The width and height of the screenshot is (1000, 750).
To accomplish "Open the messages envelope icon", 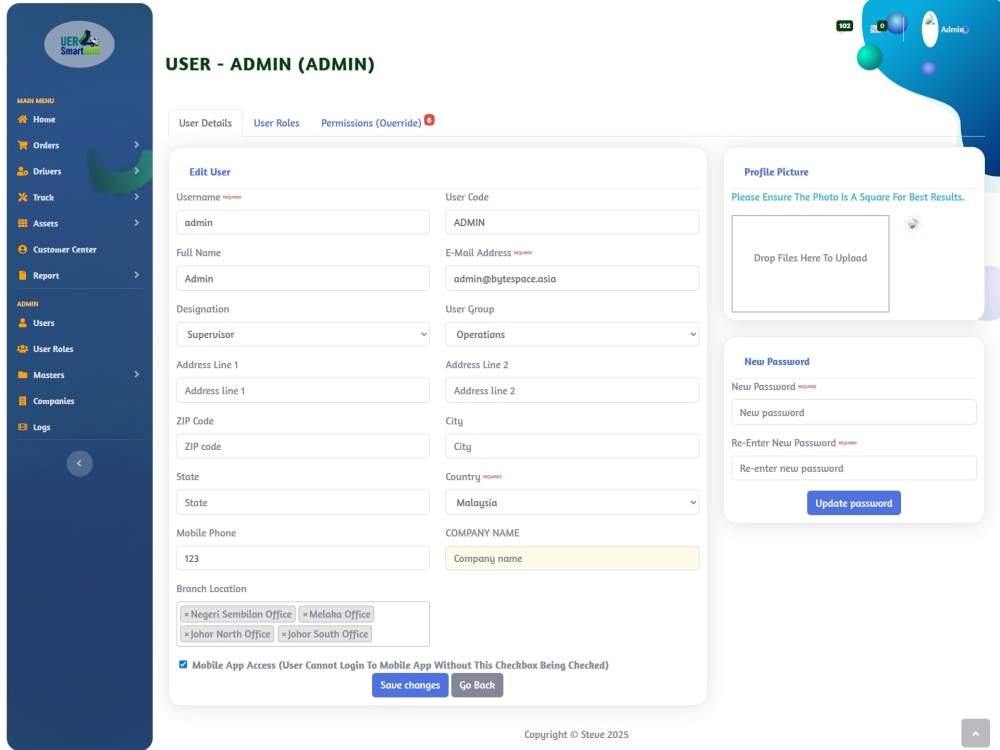I will (x=875, y=28).
